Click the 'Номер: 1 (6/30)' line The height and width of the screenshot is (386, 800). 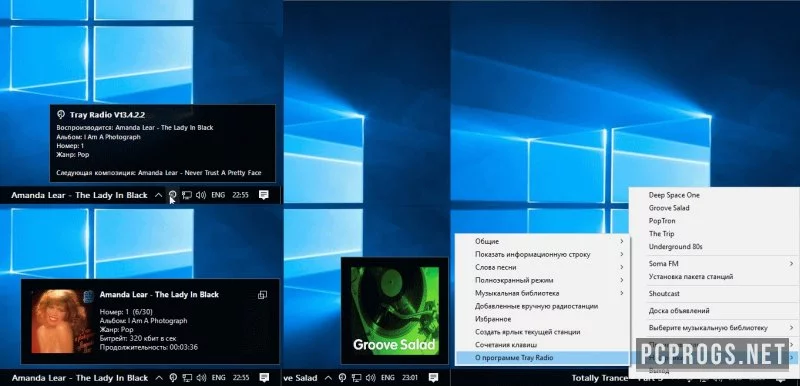127,312
